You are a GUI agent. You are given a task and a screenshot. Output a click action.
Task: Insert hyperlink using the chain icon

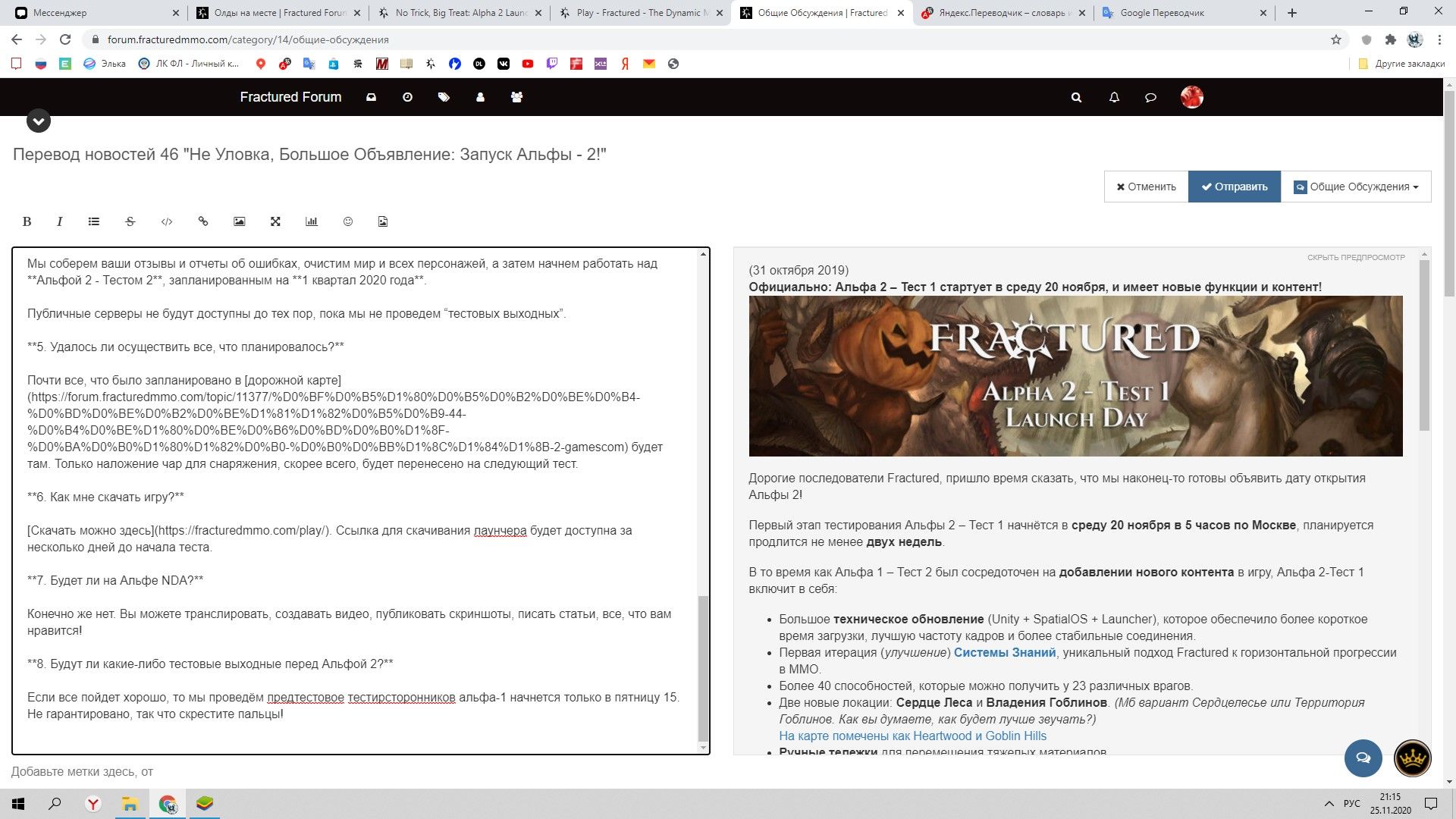tap(203, 221)
